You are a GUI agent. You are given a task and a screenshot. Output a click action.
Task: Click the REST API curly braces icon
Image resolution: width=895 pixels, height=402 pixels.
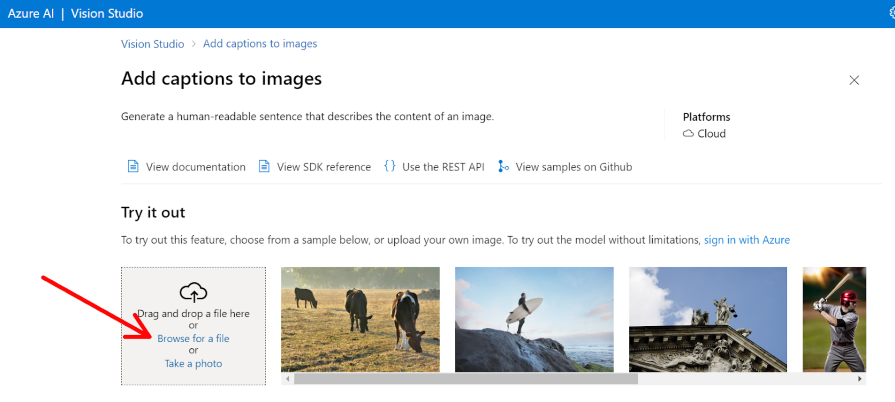[x=390, y=167]
